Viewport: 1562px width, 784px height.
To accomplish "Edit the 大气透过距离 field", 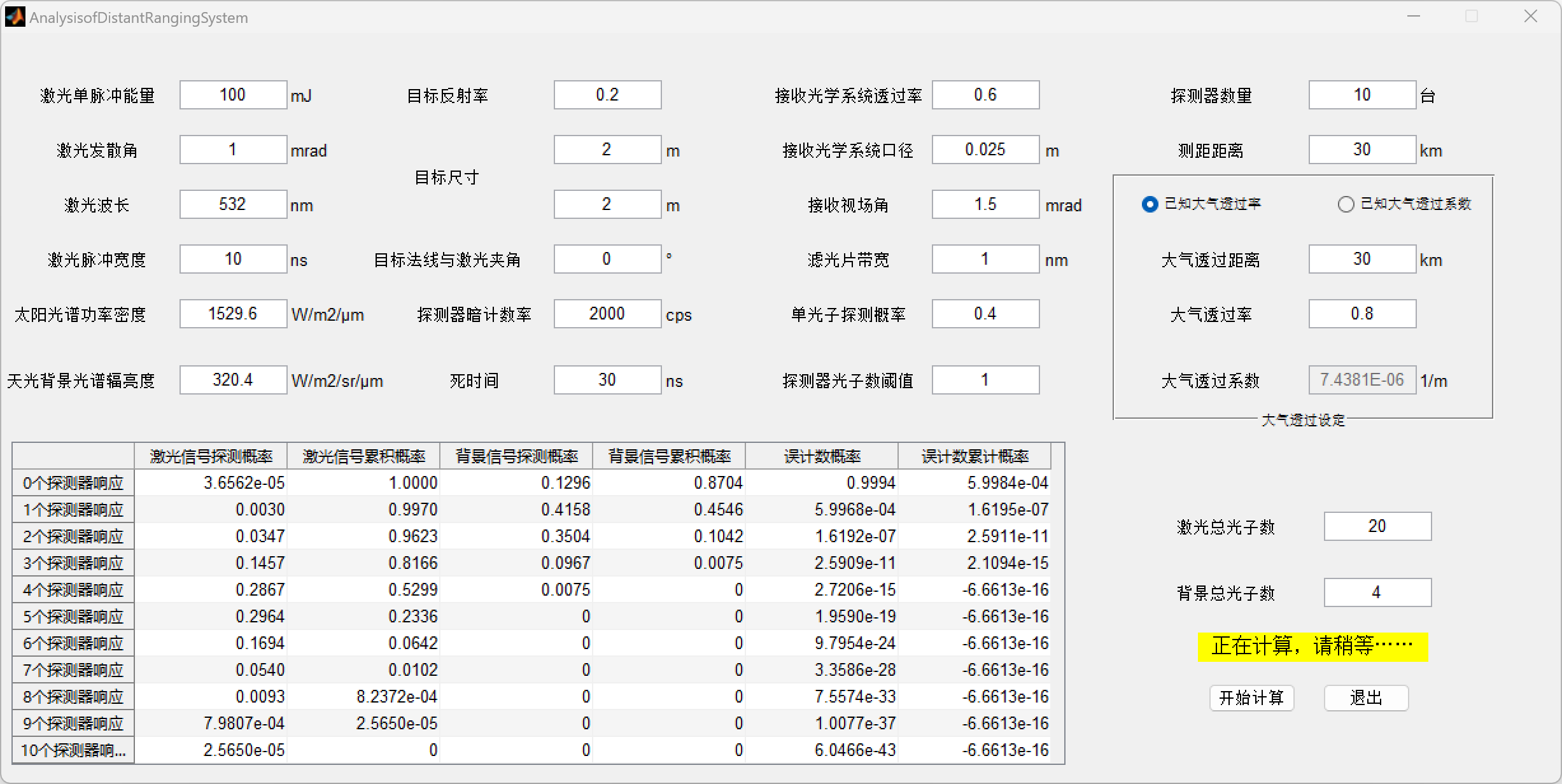I will (x=1362, y=259).
